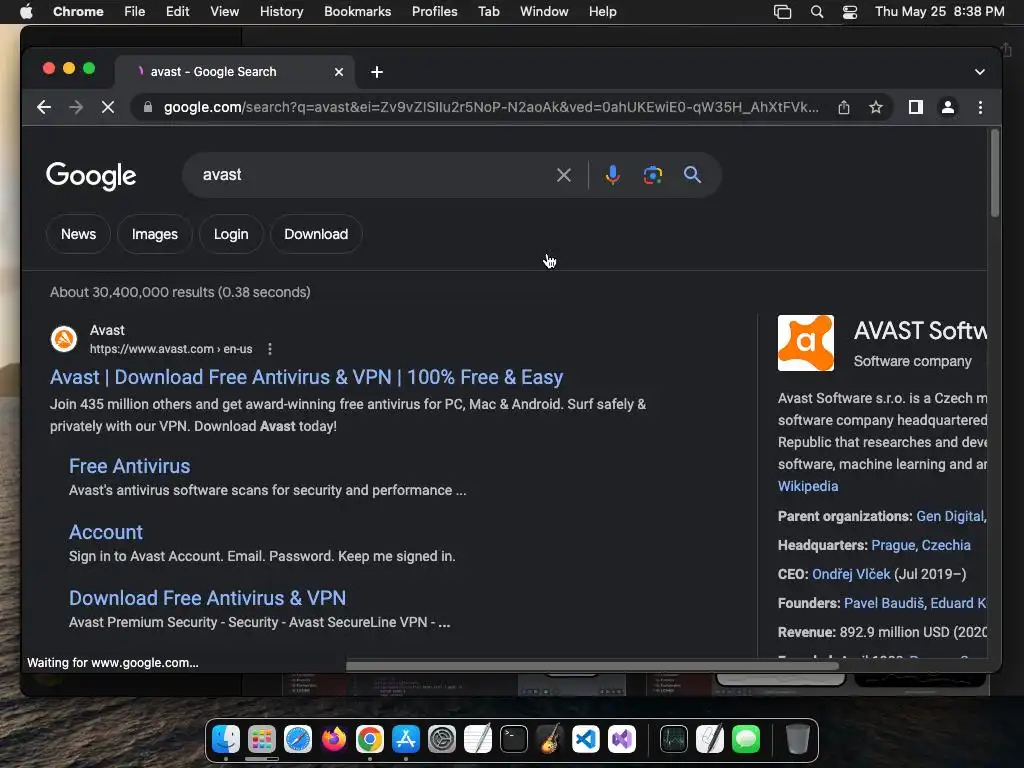Open the Account sitelink
This screenshot has height=768, width=1024.
point(106,532)
